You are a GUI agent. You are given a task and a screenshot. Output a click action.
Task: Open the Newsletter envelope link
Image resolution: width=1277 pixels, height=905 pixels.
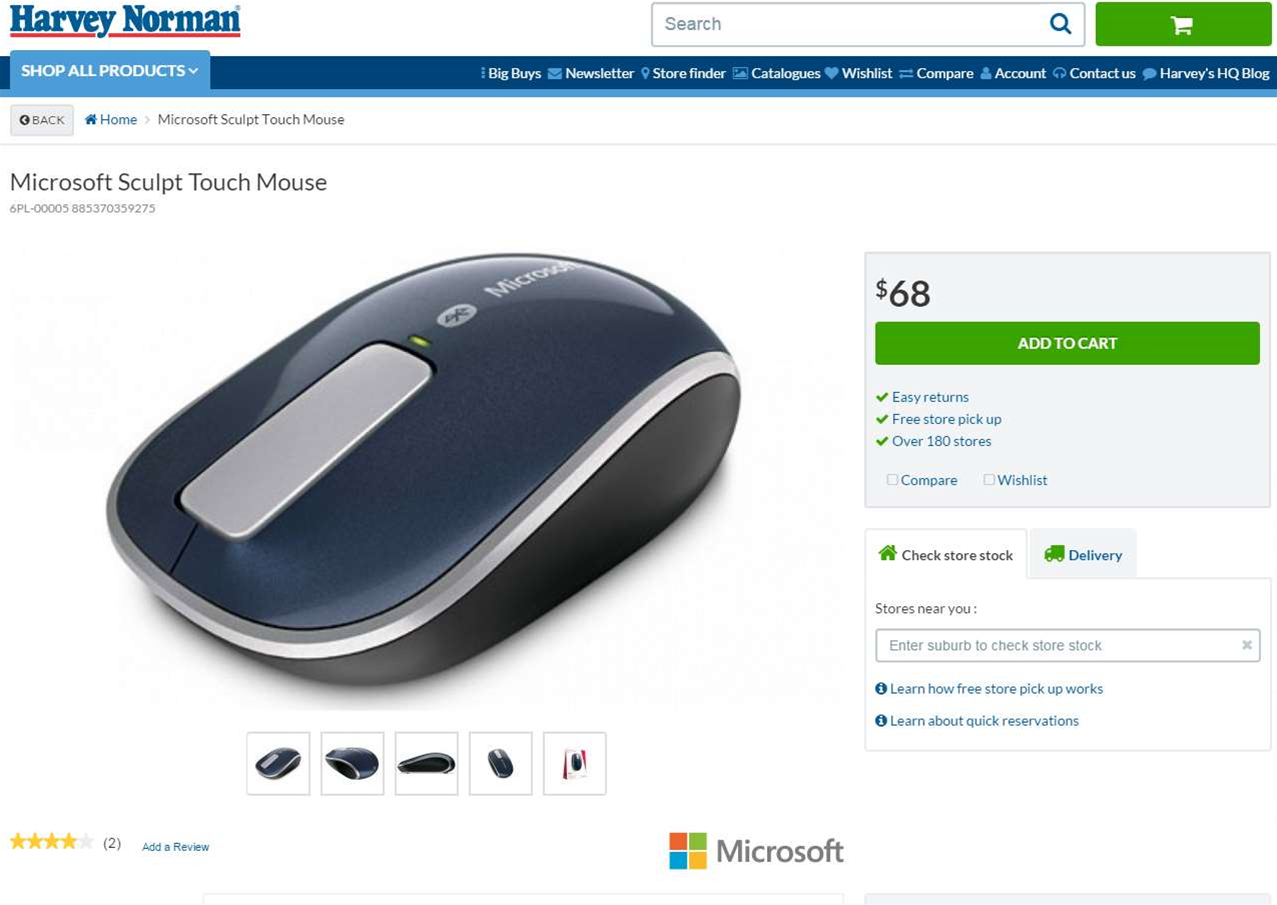[x=590, y=73]
